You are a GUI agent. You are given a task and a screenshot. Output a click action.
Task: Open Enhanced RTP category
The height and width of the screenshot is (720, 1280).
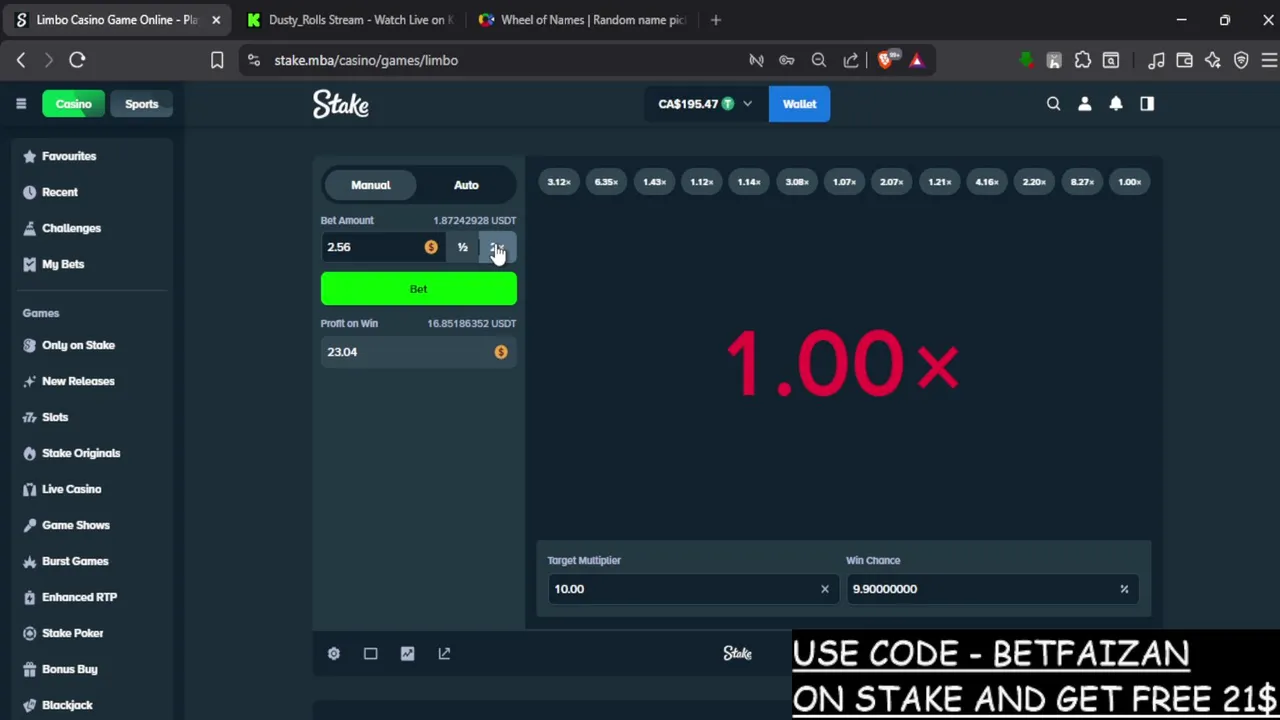coord(79,597)
